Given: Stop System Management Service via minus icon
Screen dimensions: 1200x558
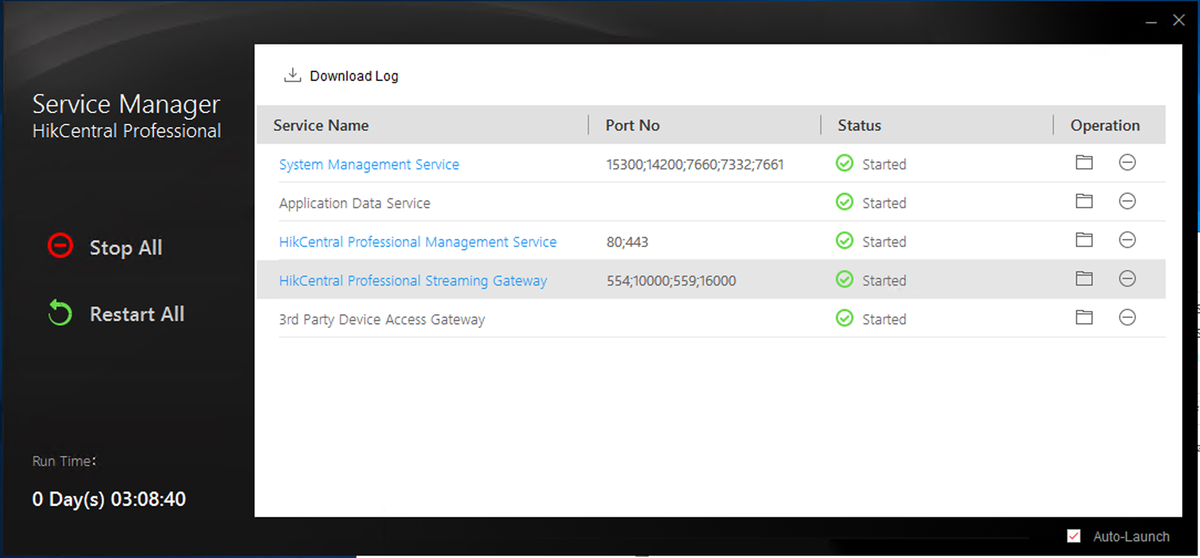Looking at the screenshot, I should [x=1127, y=162].
